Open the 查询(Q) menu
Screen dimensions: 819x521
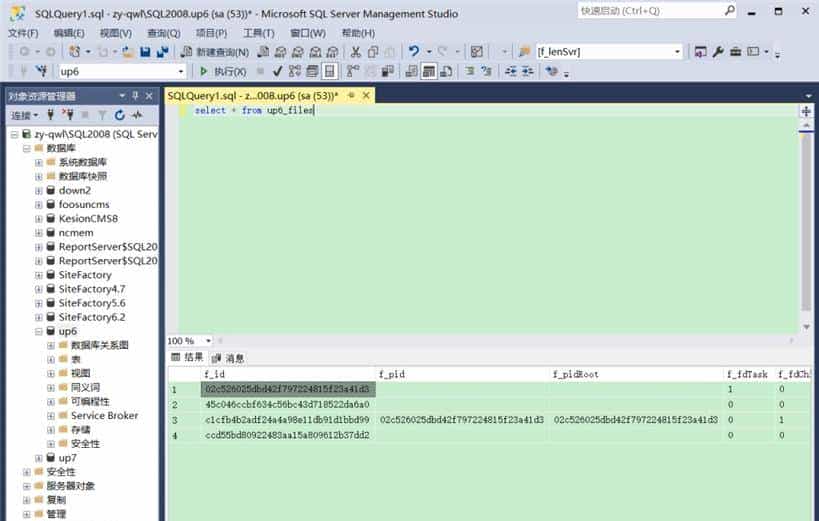point(163,33)
